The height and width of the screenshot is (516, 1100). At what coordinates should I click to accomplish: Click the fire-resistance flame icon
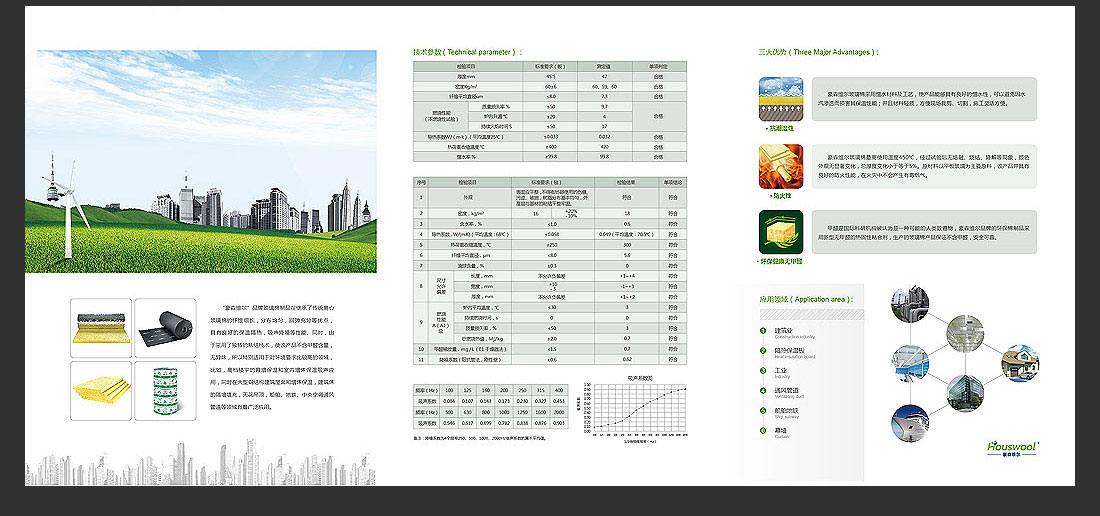pyautogui.click(x=779, y=166)
